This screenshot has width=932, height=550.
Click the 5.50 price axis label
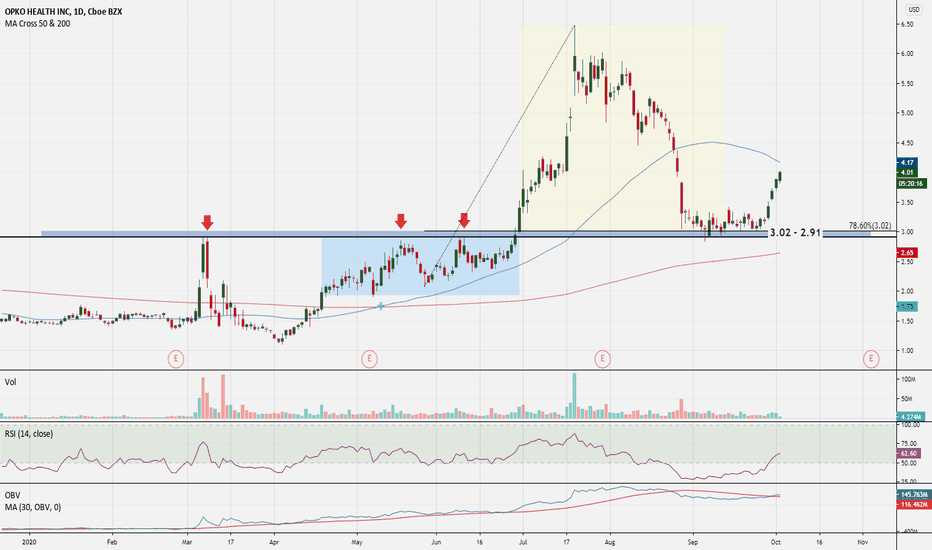pos(907,84)
